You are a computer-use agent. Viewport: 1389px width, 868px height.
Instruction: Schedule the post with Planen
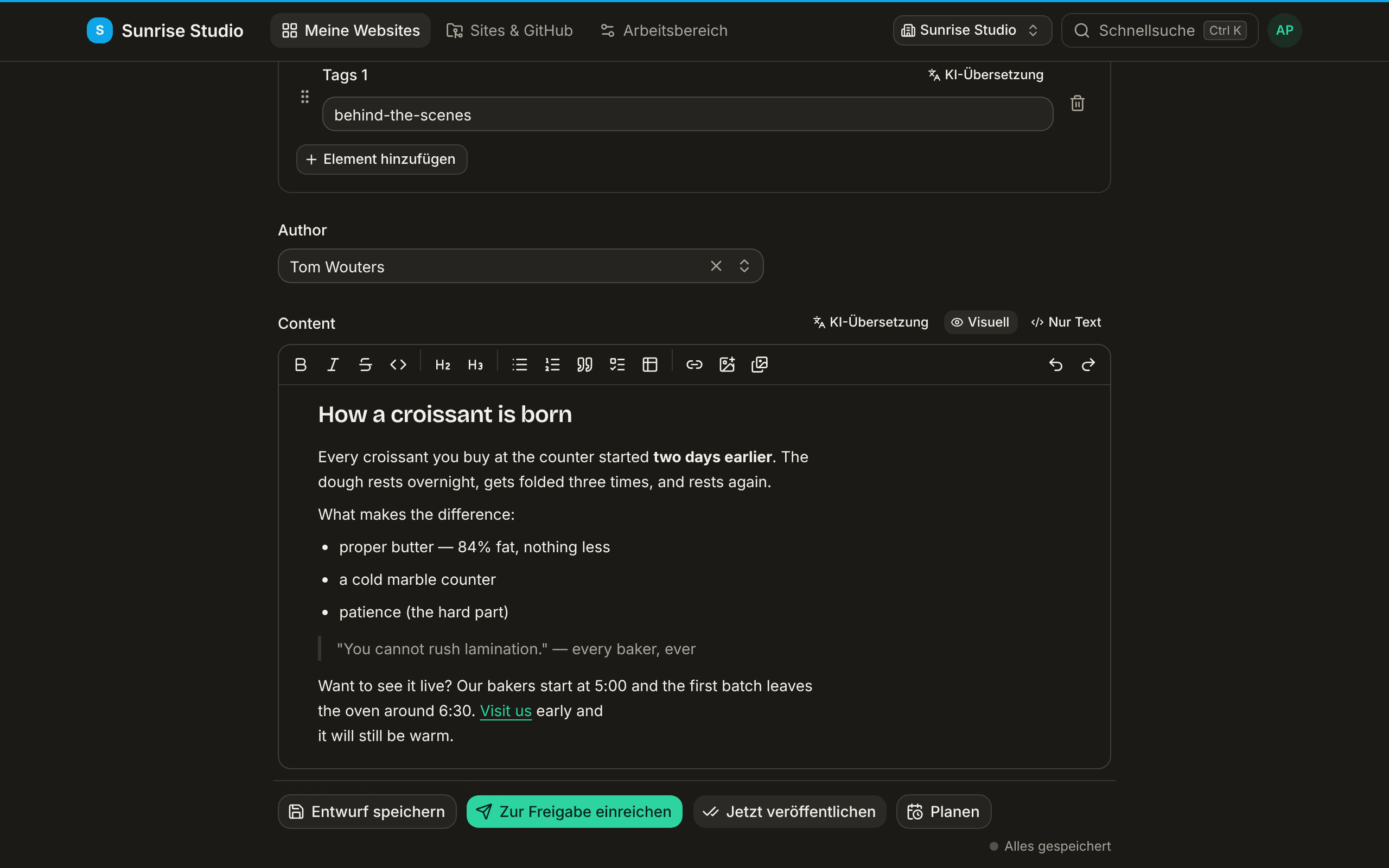[944, 811]
